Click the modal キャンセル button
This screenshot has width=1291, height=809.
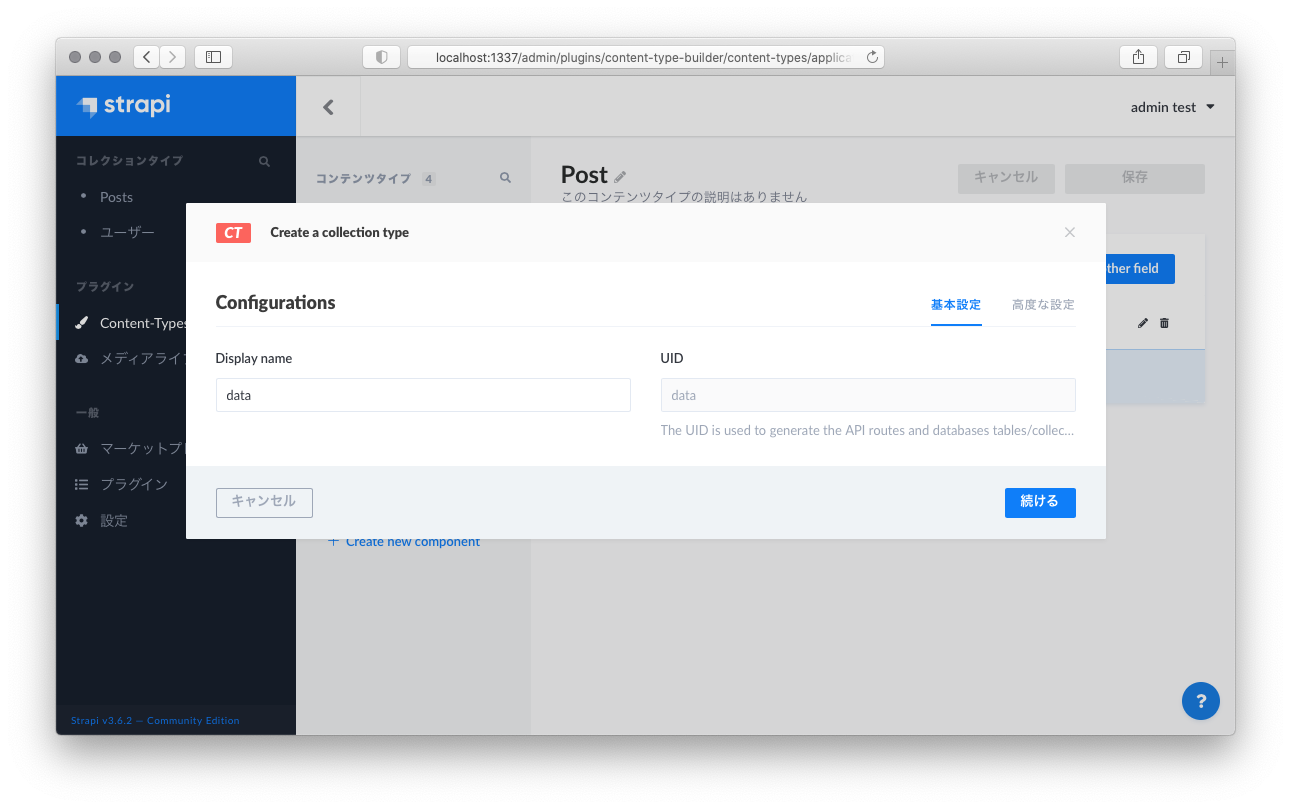tap(264, 502)
